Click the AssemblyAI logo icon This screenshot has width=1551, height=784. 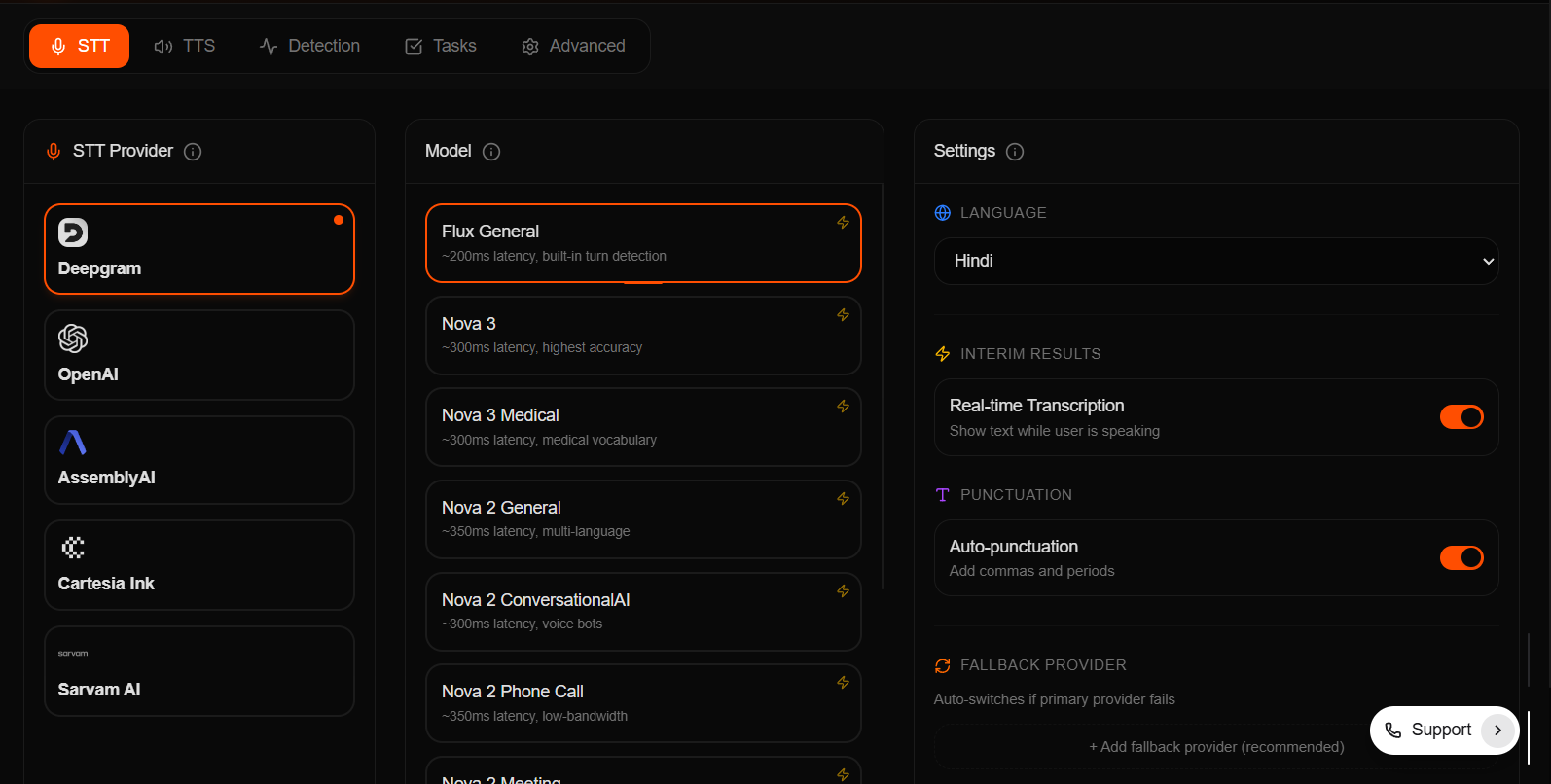(x=73, y=443)
